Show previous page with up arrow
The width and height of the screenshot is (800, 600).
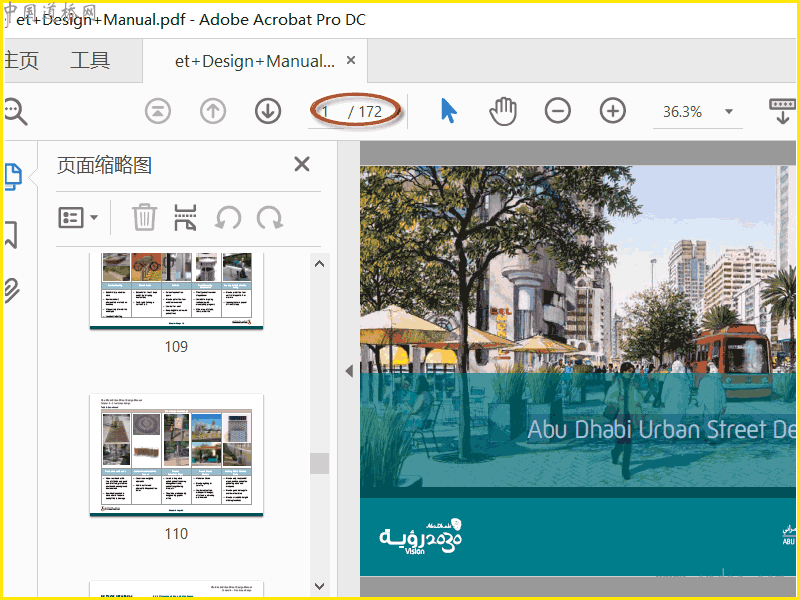click(213, 111)
